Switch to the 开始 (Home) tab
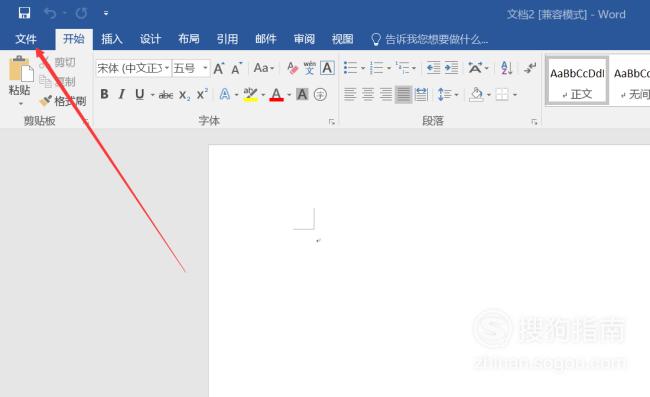 tap(74, 39)
